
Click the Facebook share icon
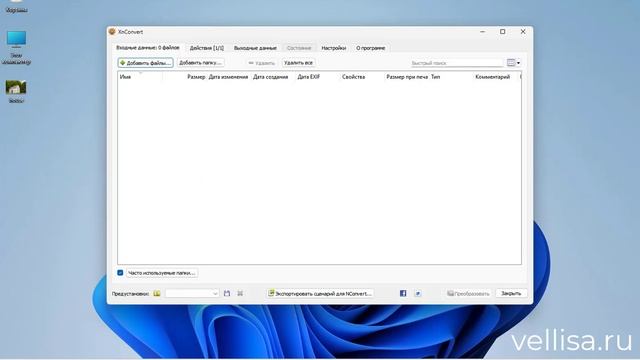coord(403,293)
